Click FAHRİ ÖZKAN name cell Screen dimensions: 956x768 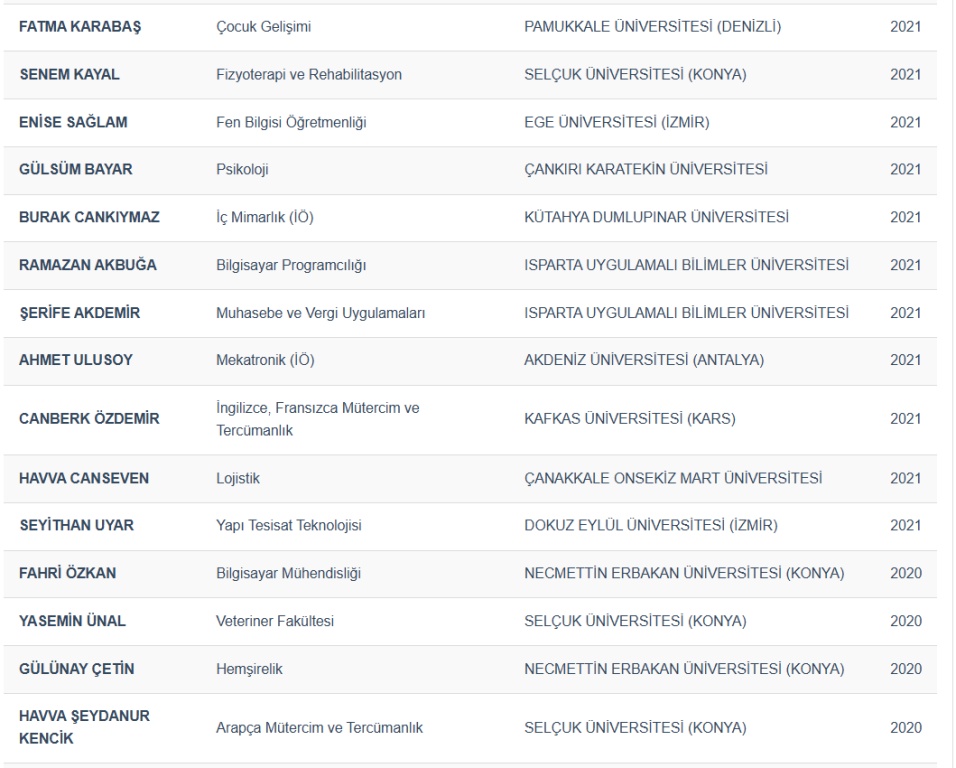click(x=67, y=573)
